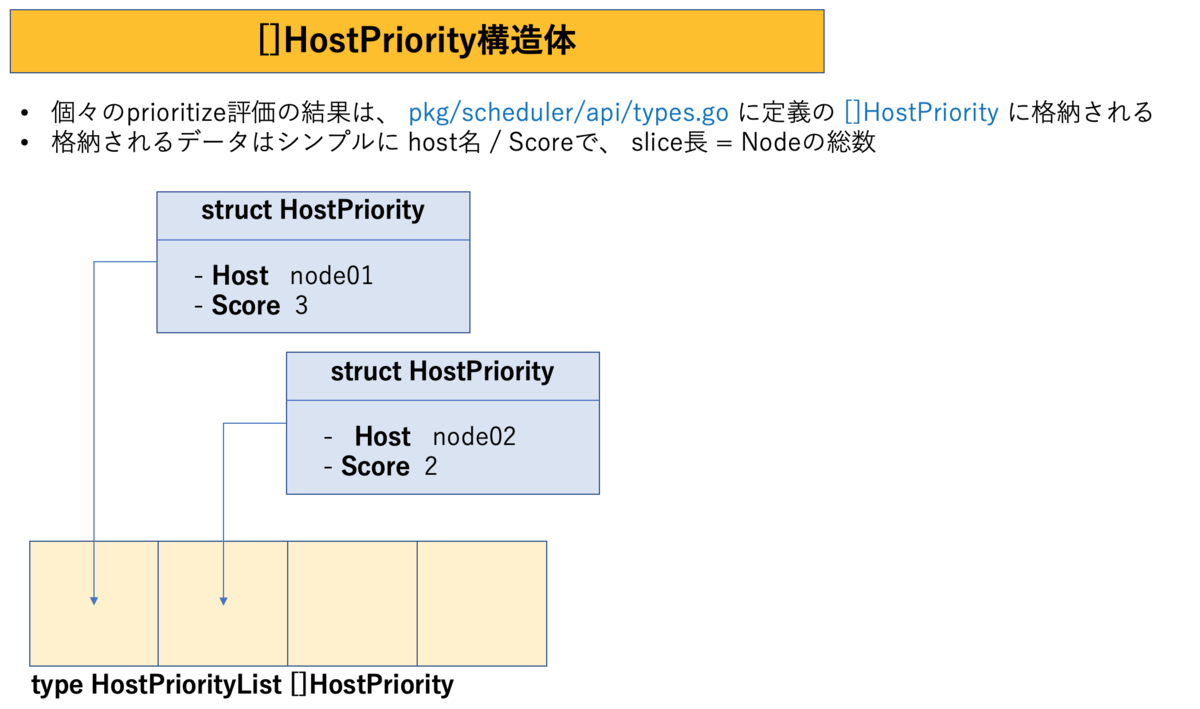Click the blue []HostPriority link text
This screenshot has height=709, width=1200.
tap(921, 112)
